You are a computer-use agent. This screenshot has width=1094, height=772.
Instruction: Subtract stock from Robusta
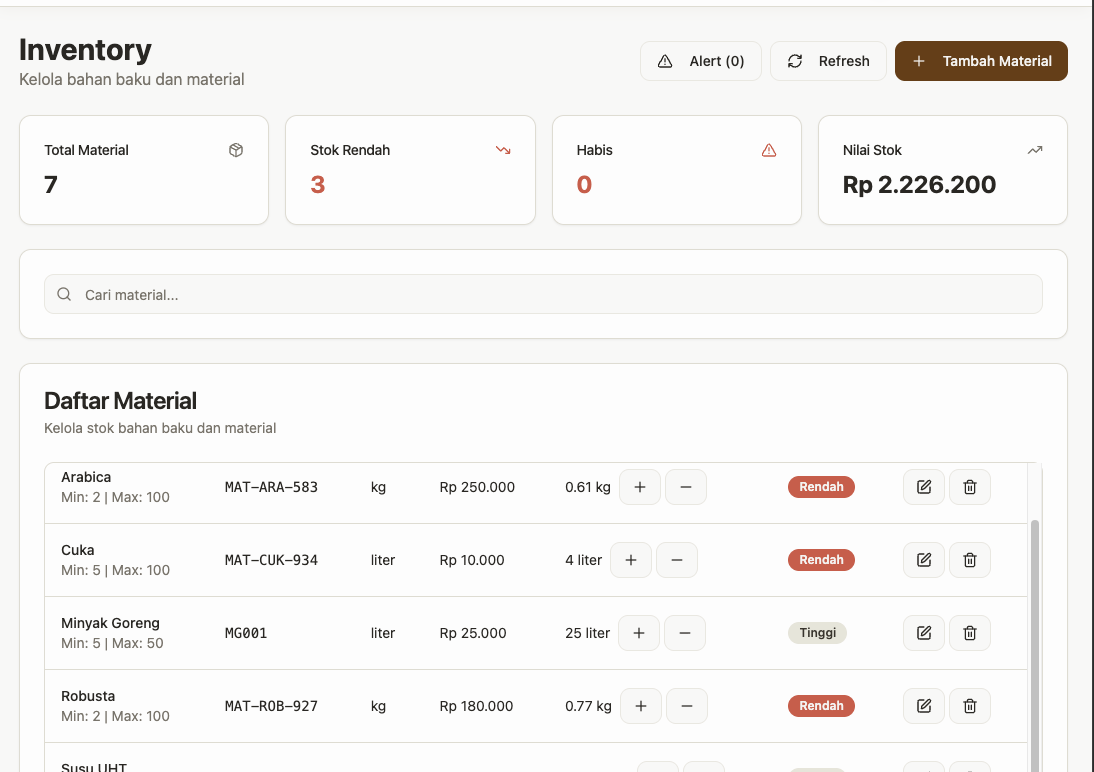[687, 706]
